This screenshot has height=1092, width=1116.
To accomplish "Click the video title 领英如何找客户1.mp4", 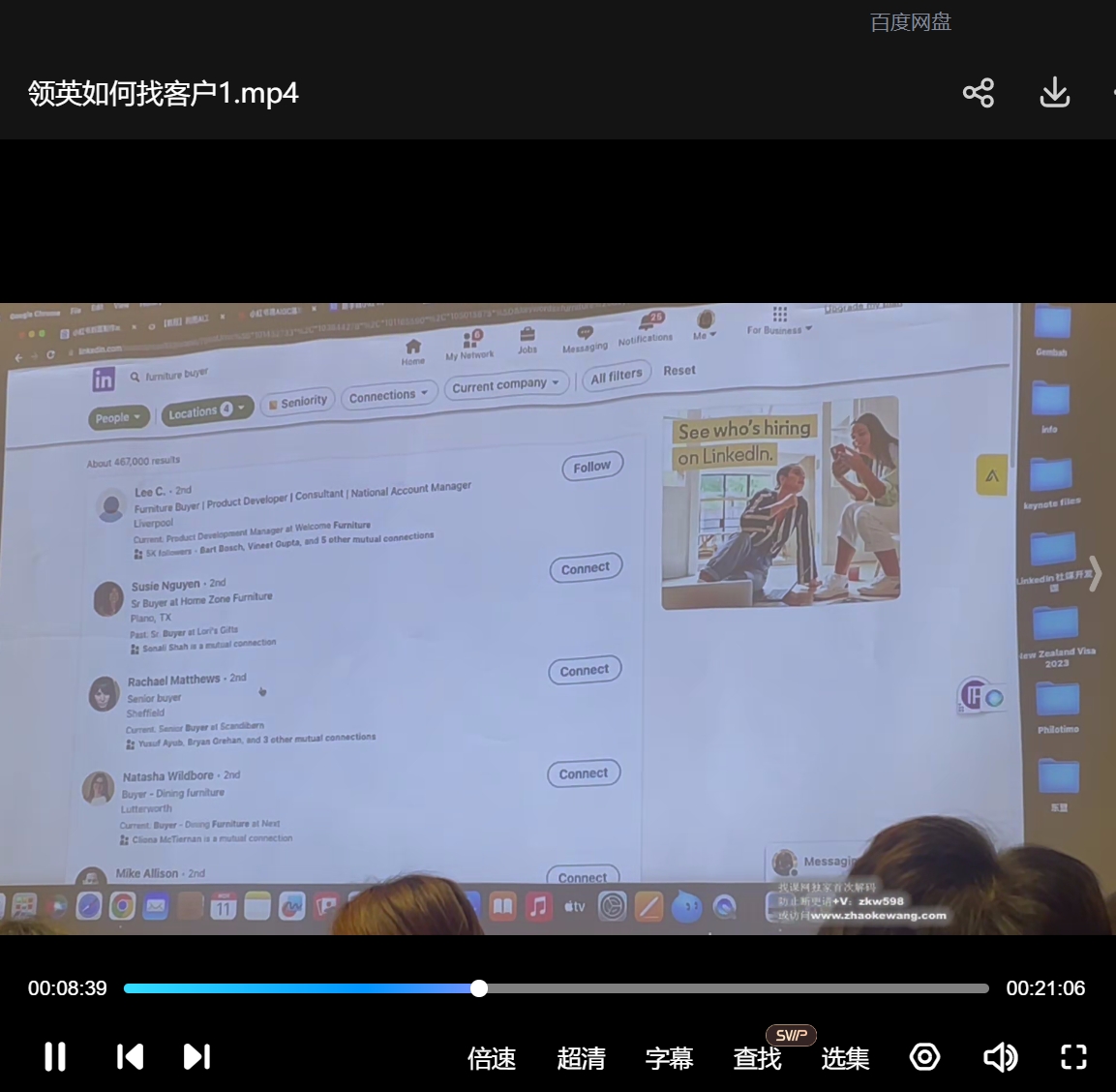I will (x=163, y=93).
